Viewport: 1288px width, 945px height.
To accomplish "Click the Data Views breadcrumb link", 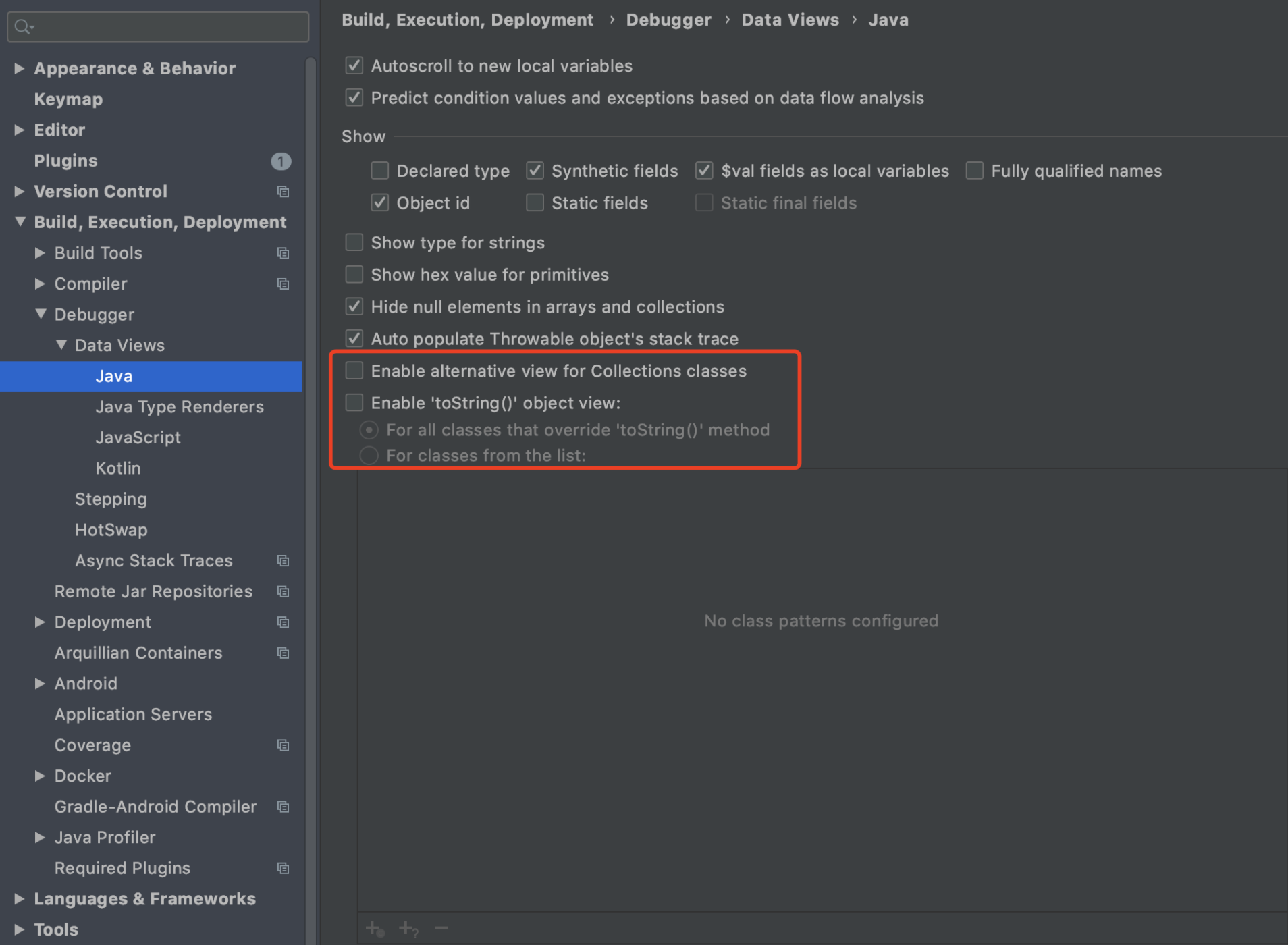I will point(790,20).
